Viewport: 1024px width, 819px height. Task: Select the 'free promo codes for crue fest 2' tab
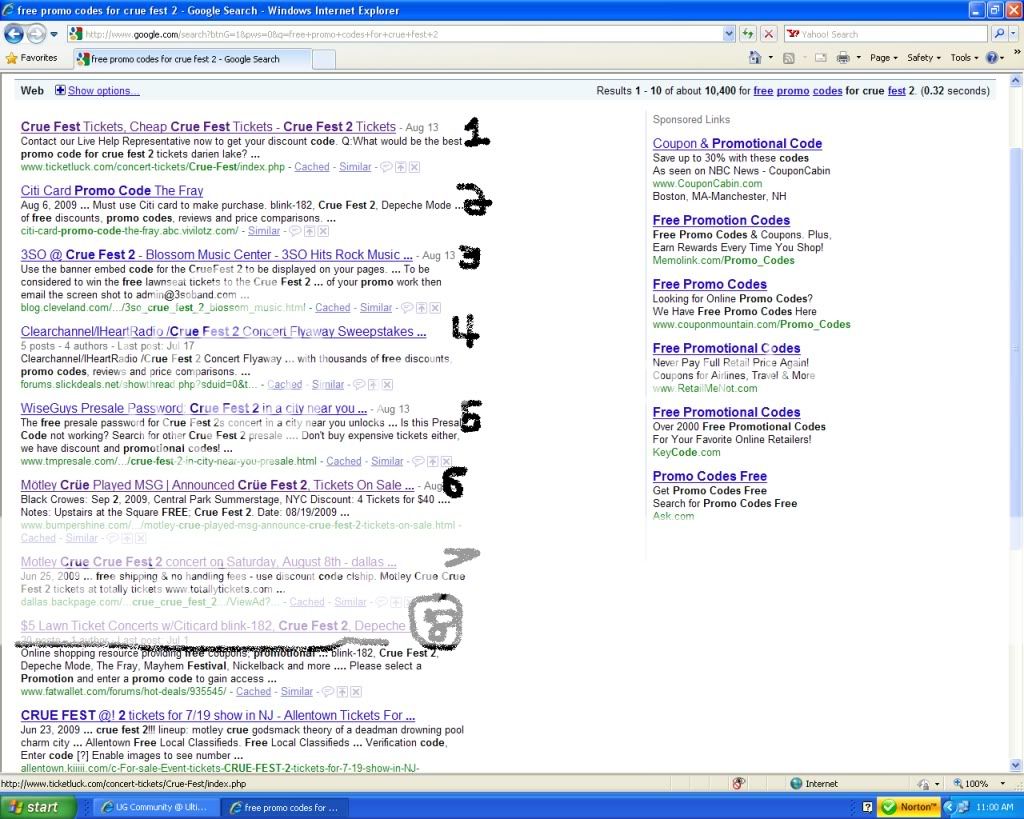tap(193, 59)
